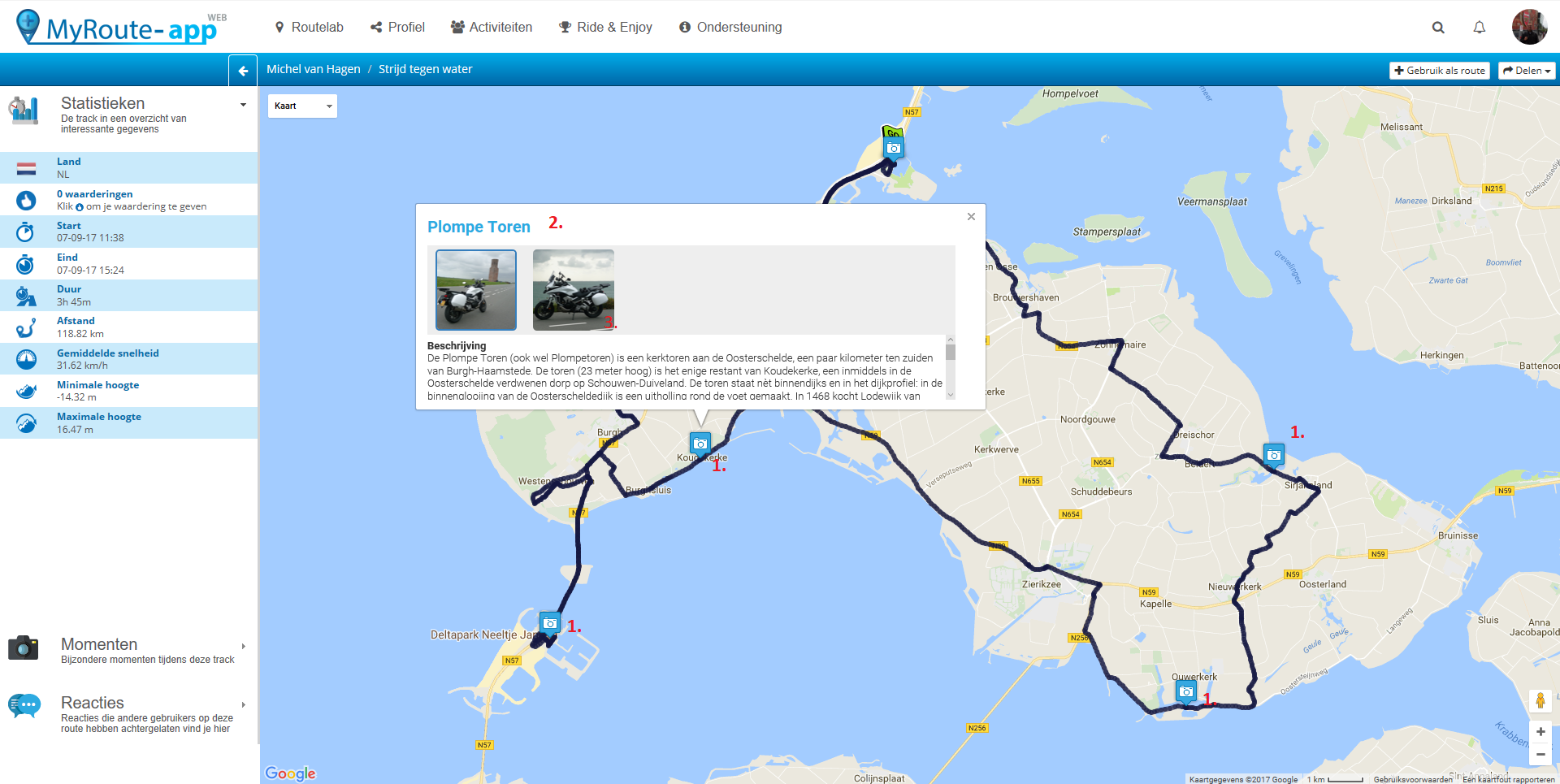The width and height of the screenshot is (1560, 784).
Task: Click the Reacties speech bubble icon
Action: (24, 705)
